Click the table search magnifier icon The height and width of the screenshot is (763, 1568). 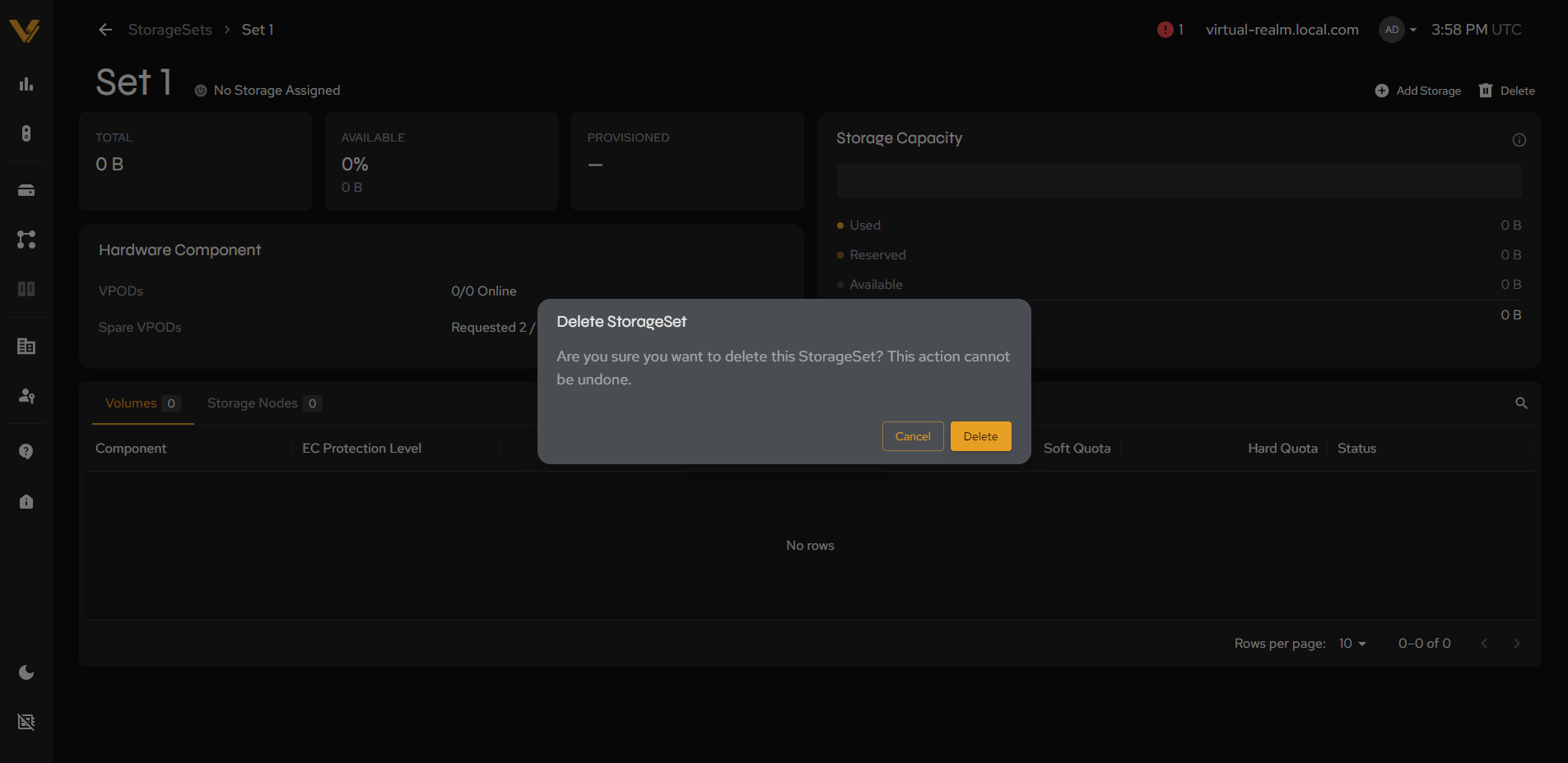[x=1521, y=403]
